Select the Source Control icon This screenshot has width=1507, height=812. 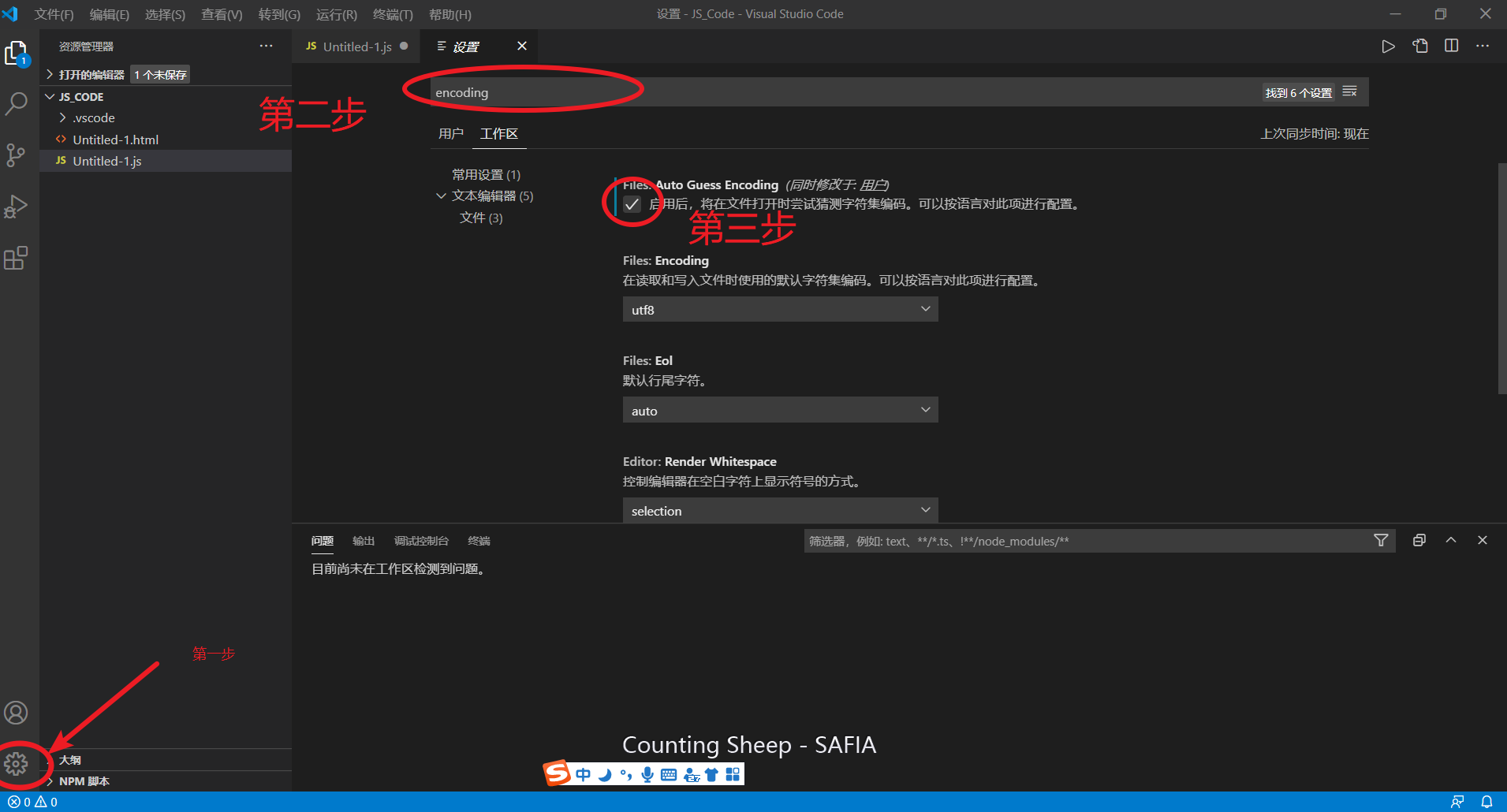(17, 155)
